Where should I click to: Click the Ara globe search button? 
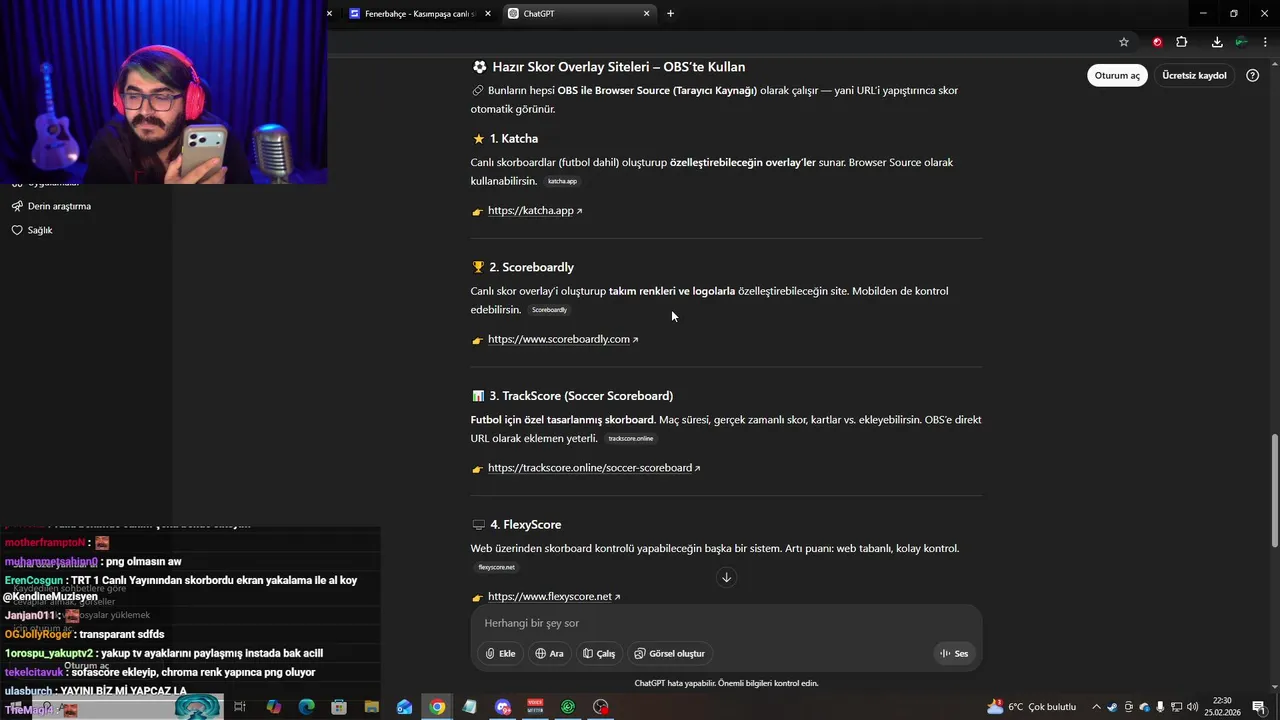(x=549, y=653)
